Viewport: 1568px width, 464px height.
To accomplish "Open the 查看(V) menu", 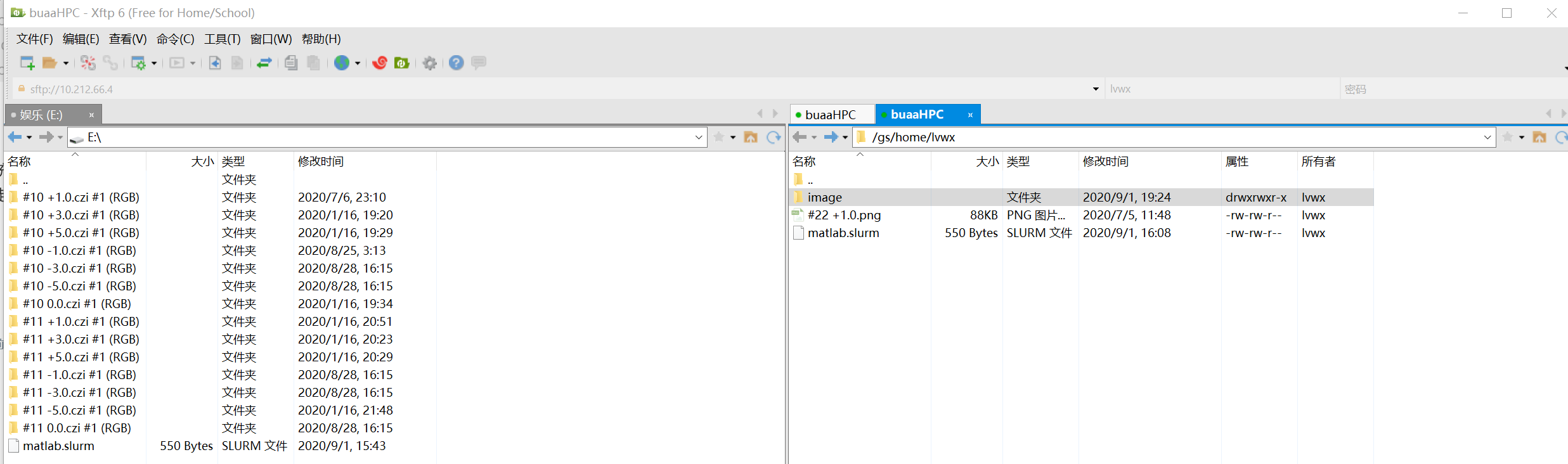I will 128,39.
